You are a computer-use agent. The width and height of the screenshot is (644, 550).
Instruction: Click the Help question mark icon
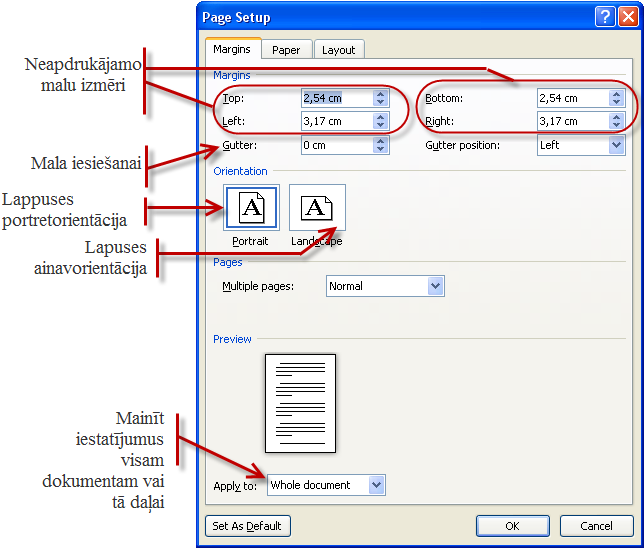click(x=604, y=17)
